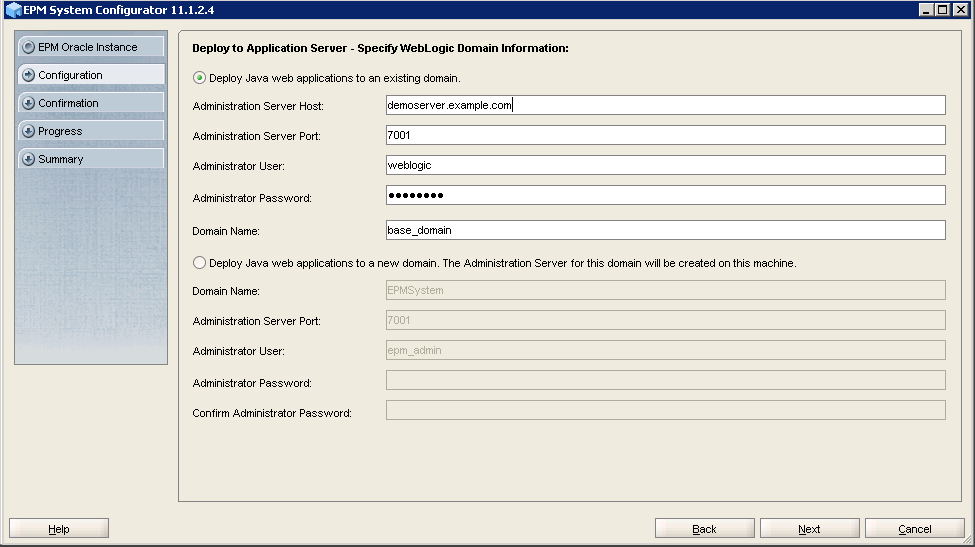Click the existing domain Administrator Password field
Viewport: 975px width, 547px height.
(665, 195)
